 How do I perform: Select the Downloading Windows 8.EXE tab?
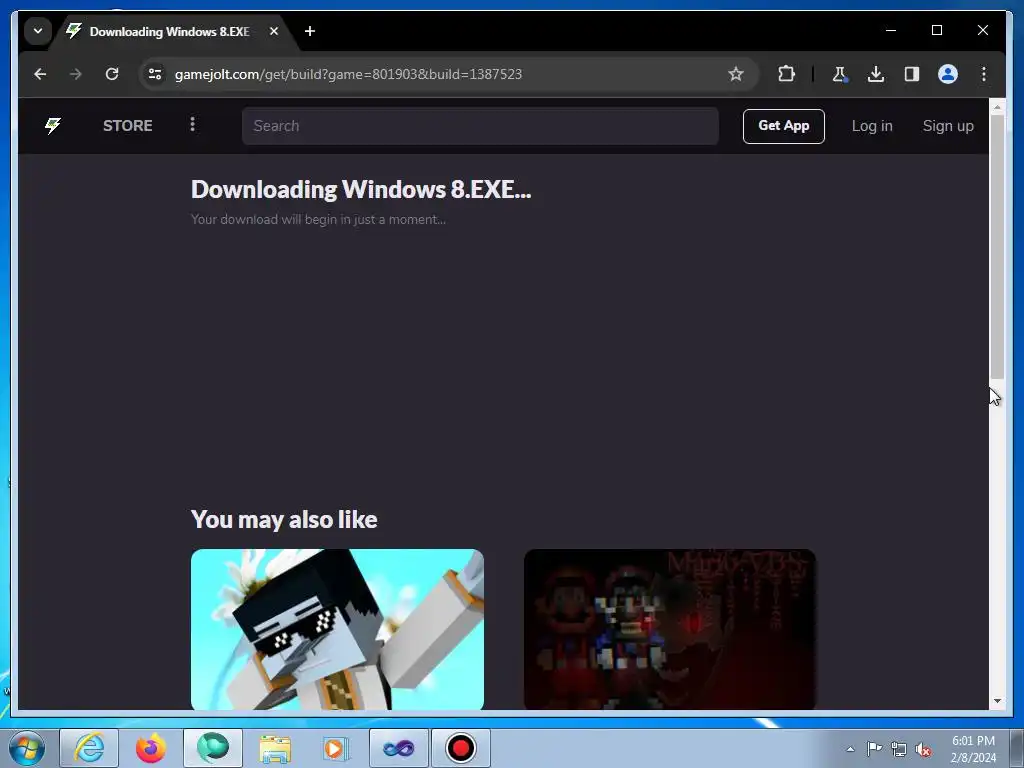pyautogui.click(x=169, y=31)
